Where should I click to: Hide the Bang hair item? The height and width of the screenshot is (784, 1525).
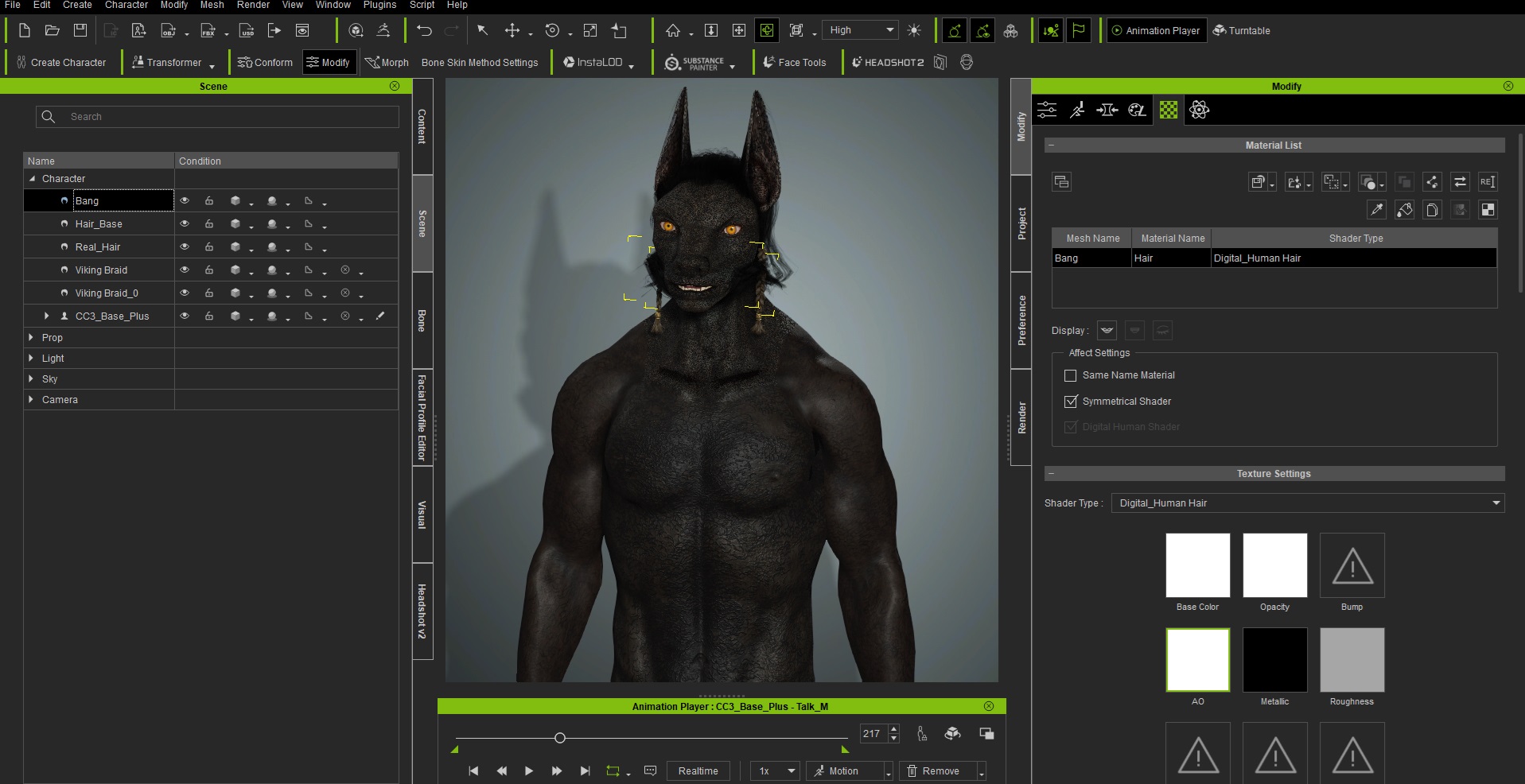point(185,200)
